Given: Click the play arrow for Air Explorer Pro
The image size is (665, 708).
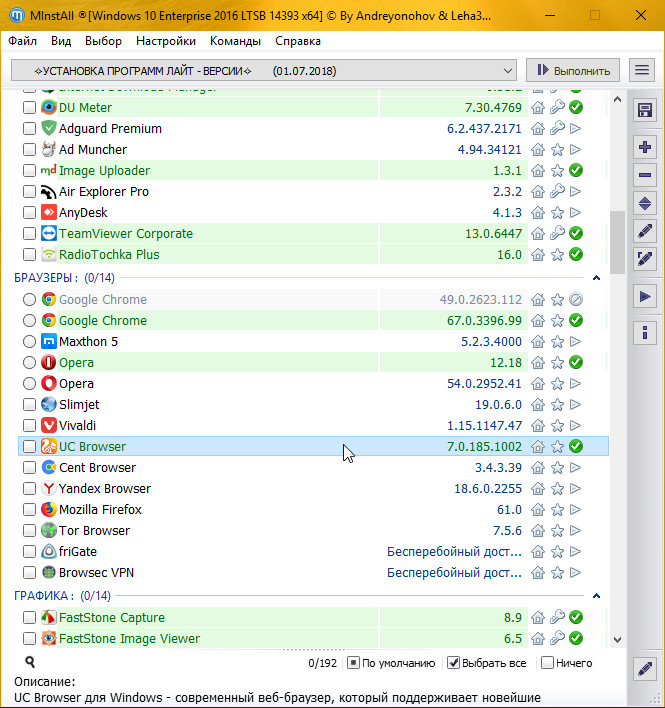Looking at the screenshot, I should tap(575, 191).
